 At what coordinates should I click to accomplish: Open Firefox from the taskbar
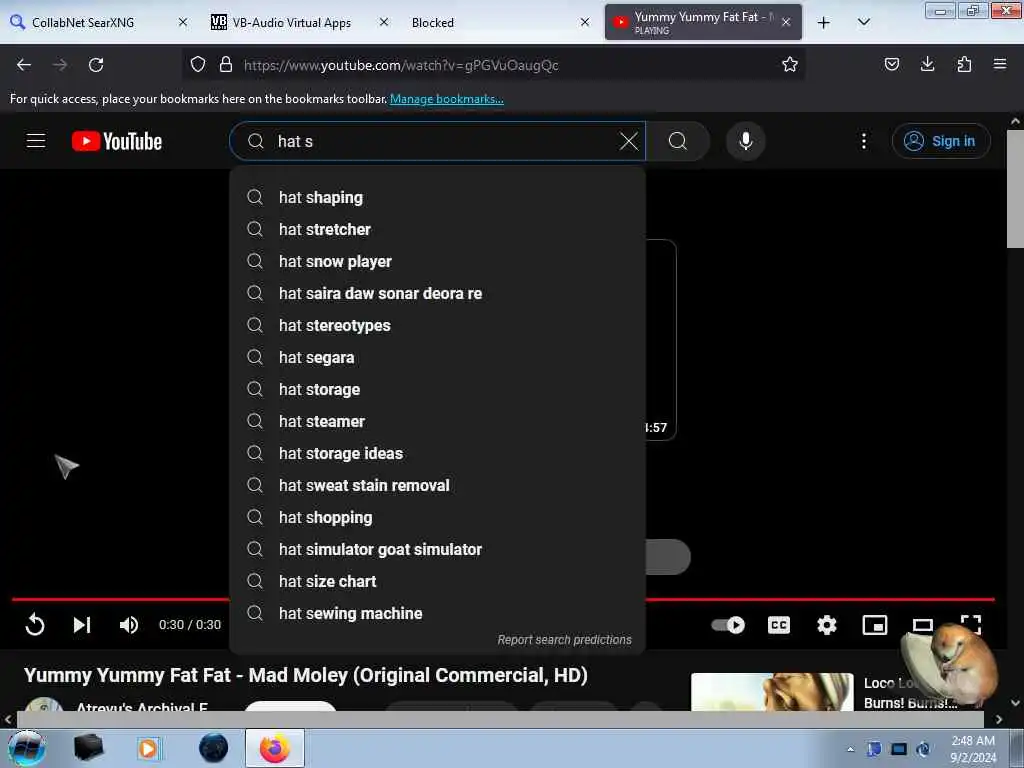coord(275,748)
